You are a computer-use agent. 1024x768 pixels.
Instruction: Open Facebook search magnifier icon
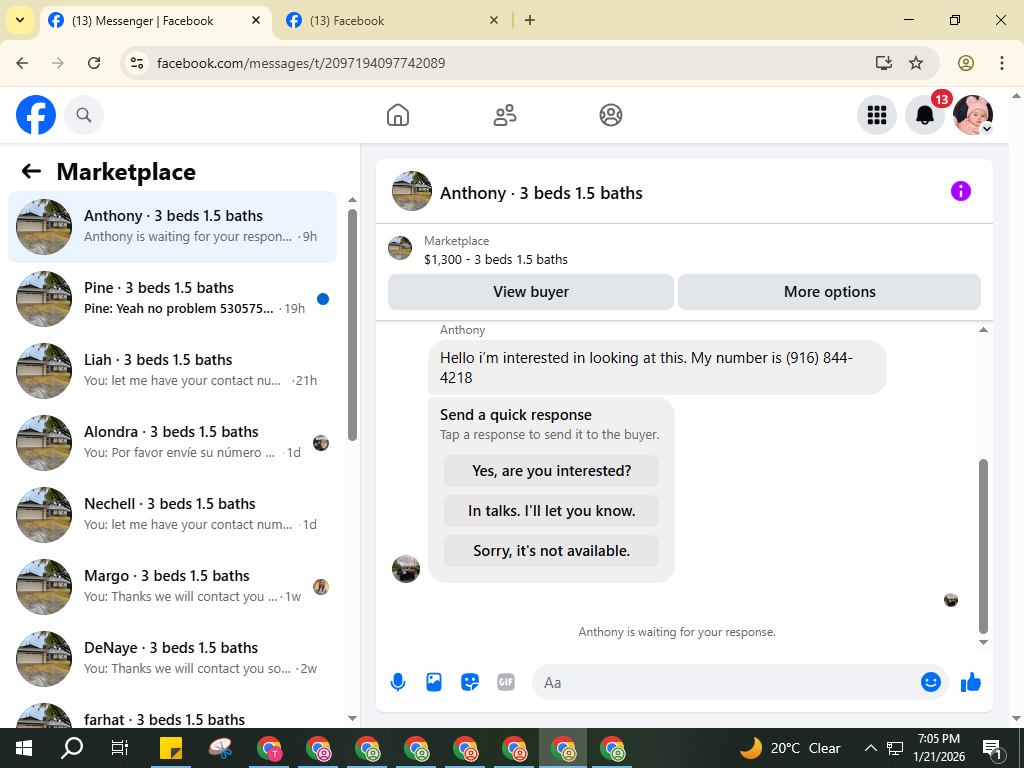[x=84, y=115]
